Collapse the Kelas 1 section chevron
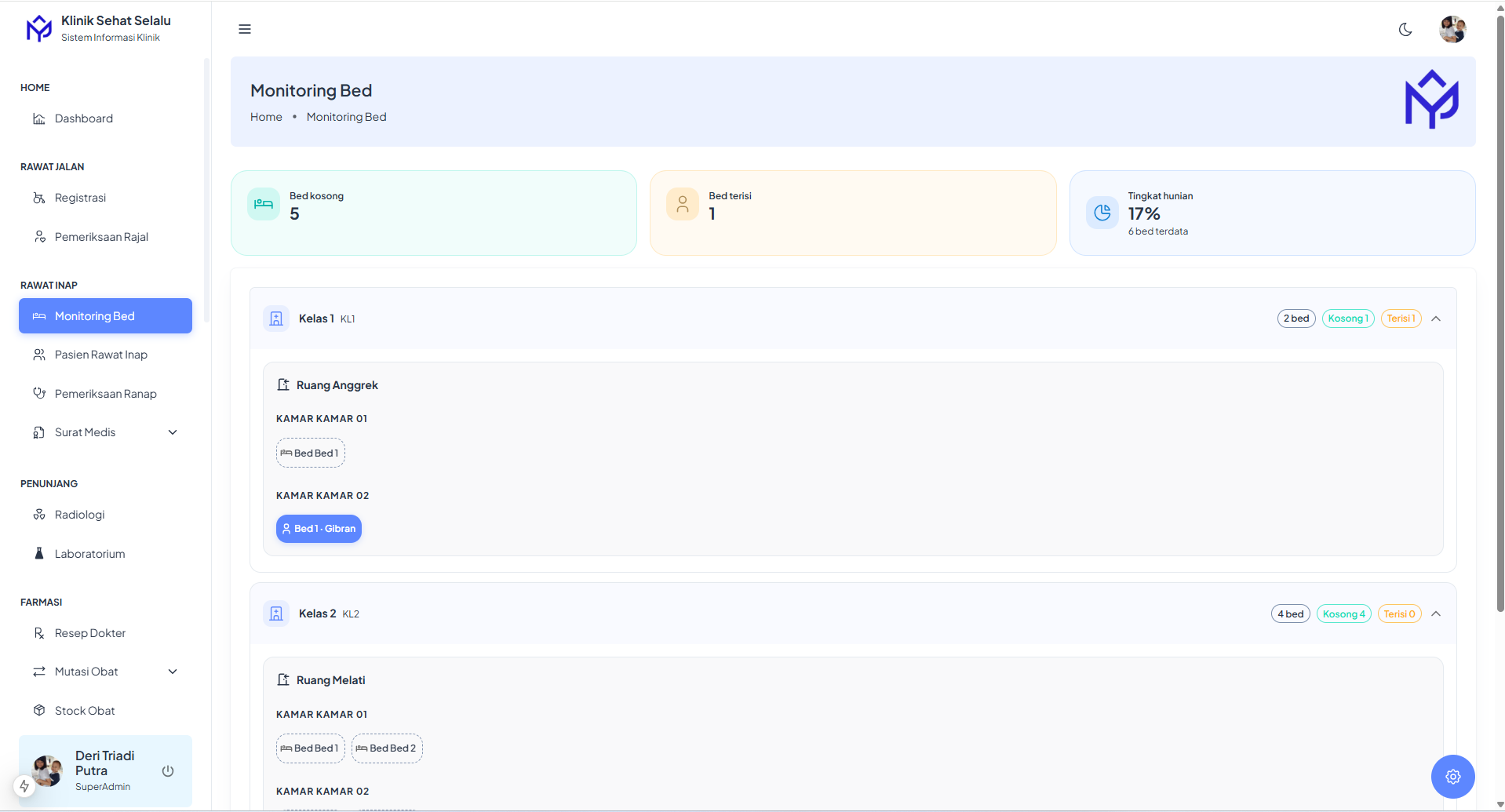This screenshot has width=1505, height=812. click(x=1436, y=319)
